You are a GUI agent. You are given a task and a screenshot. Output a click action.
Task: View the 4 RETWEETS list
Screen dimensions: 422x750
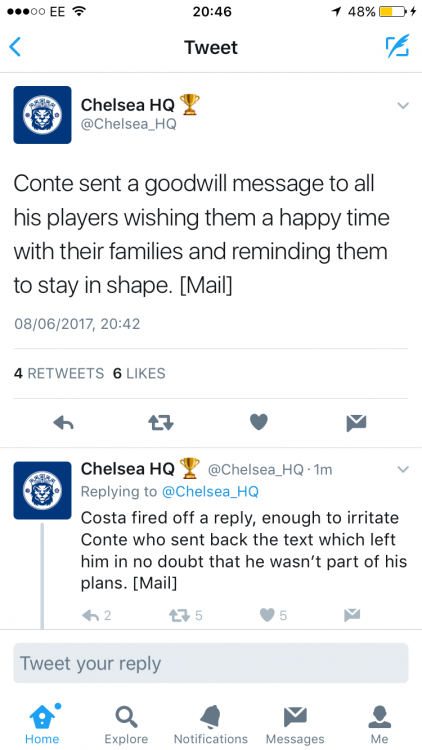click(59, 374)
